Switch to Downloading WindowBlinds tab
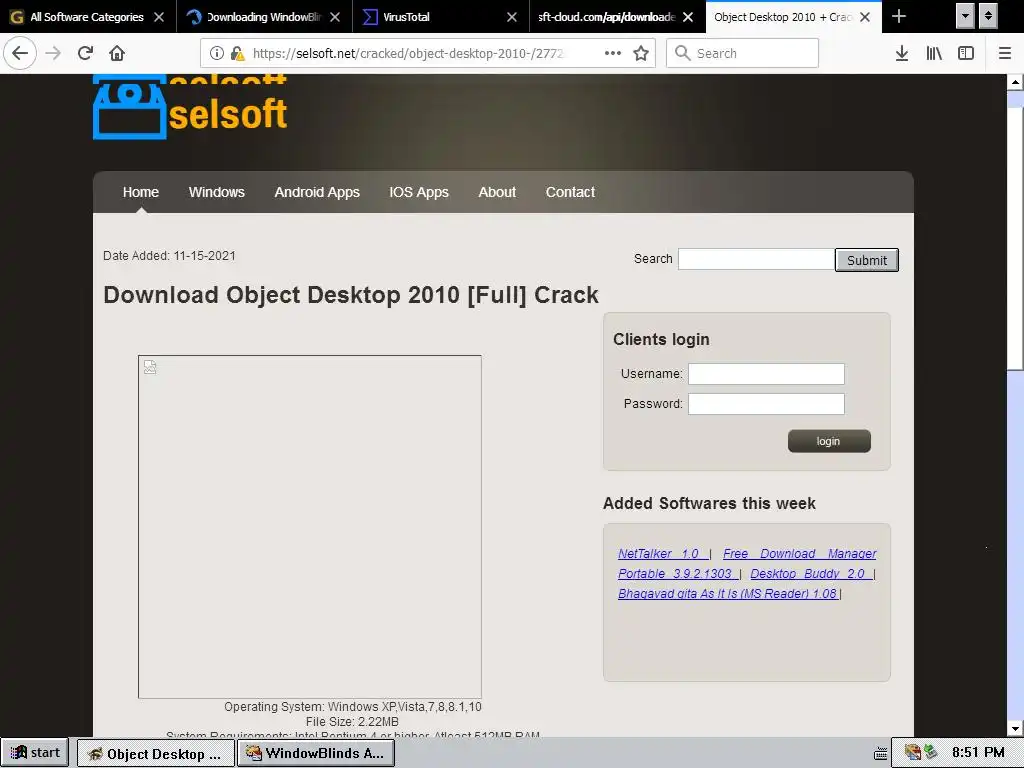 (264, 17)
